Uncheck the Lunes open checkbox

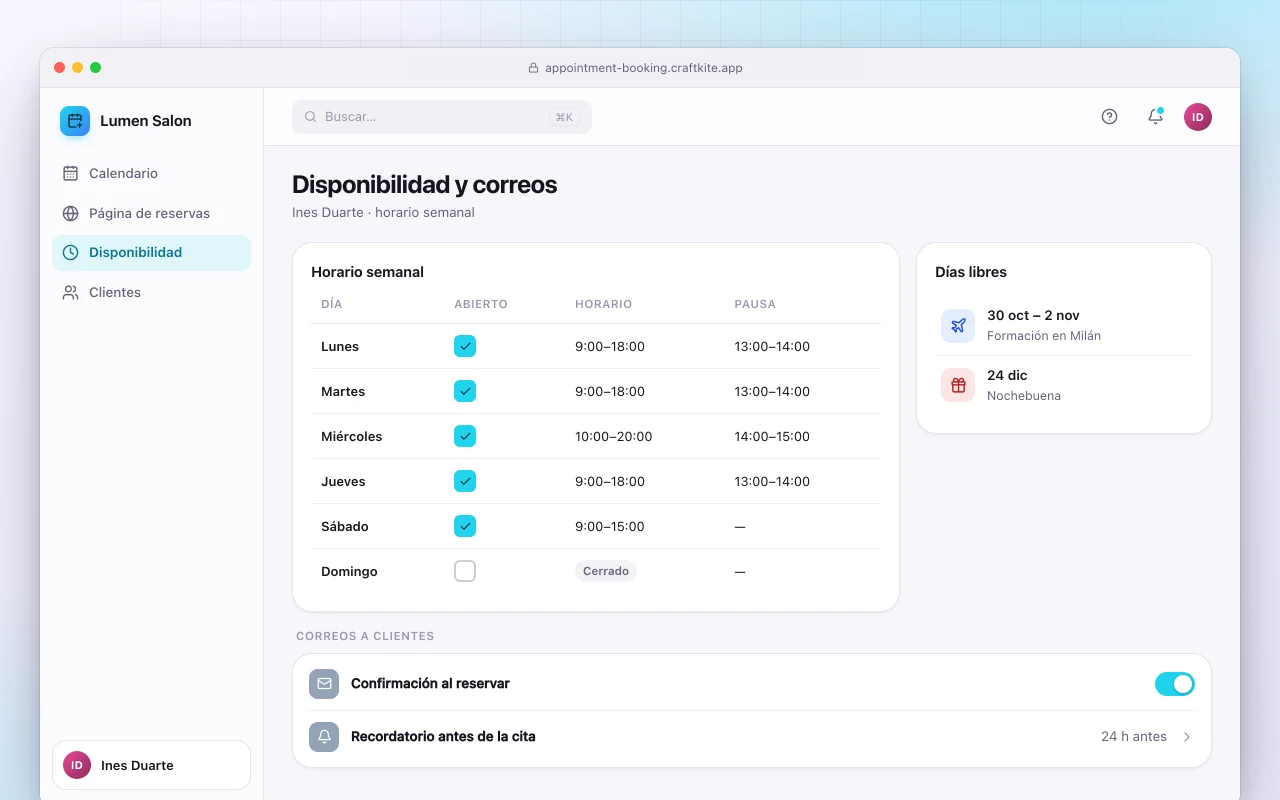465,346
